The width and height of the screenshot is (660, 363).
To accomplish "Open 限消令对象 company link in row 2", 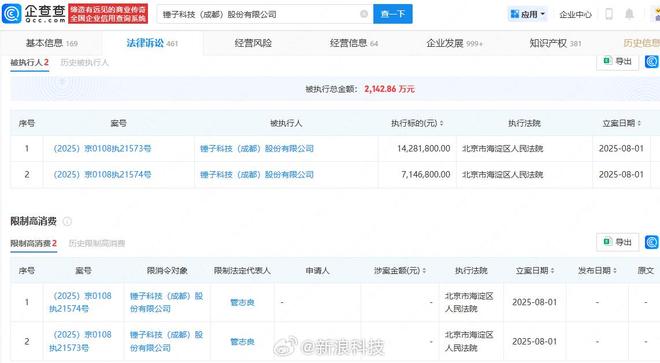I will tap(166, 341).
